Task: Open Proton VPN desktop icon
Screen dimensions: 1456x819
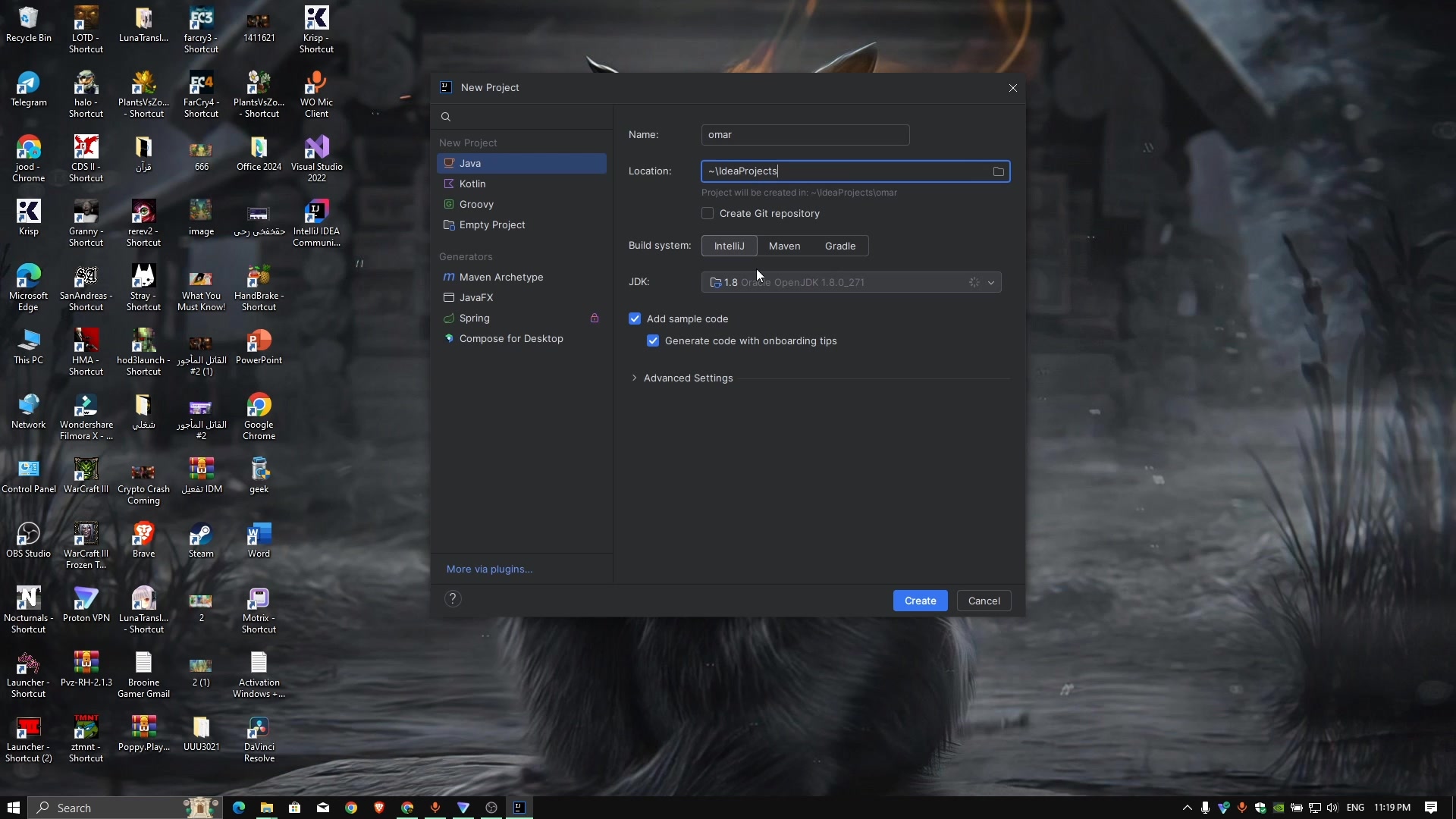Action: pyautogui.click(x=86, y=604)
